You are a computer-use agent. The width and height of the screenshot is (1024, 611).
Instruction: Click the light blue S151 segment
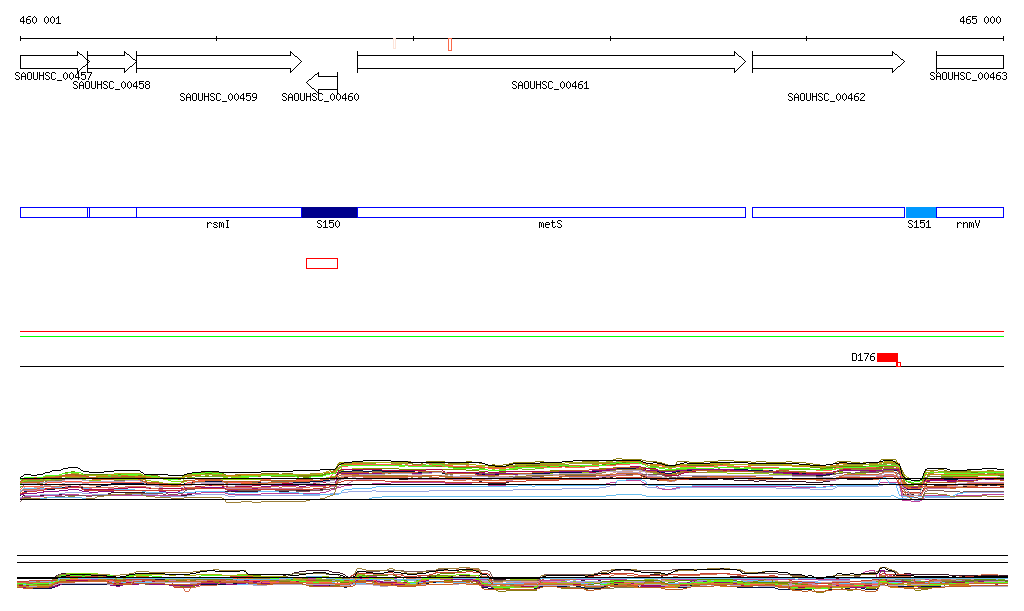pos(920,212)
